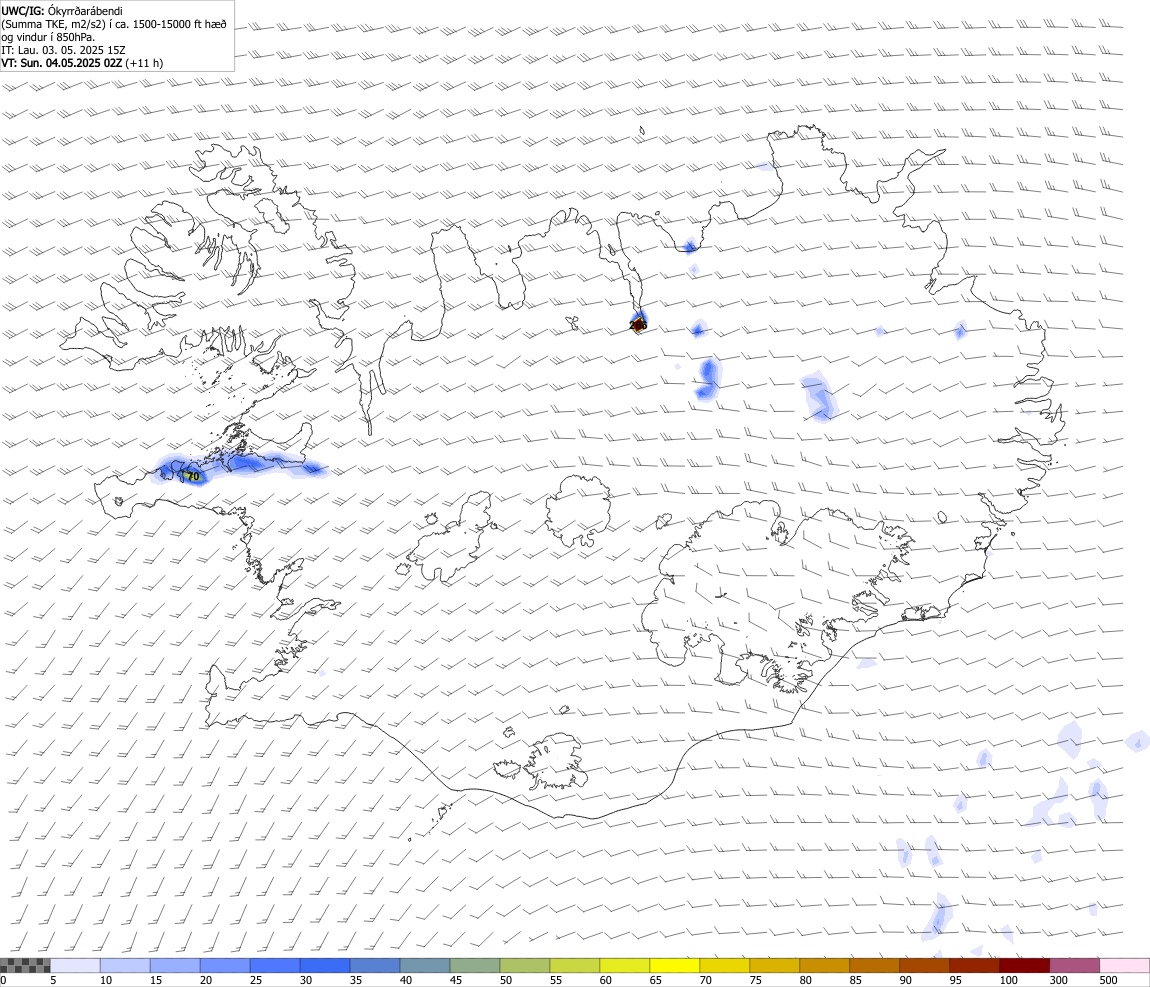Pick the 40–45 grey-teal legend swatch
The image size is (1150, 987).
click(x=425, y=965)
